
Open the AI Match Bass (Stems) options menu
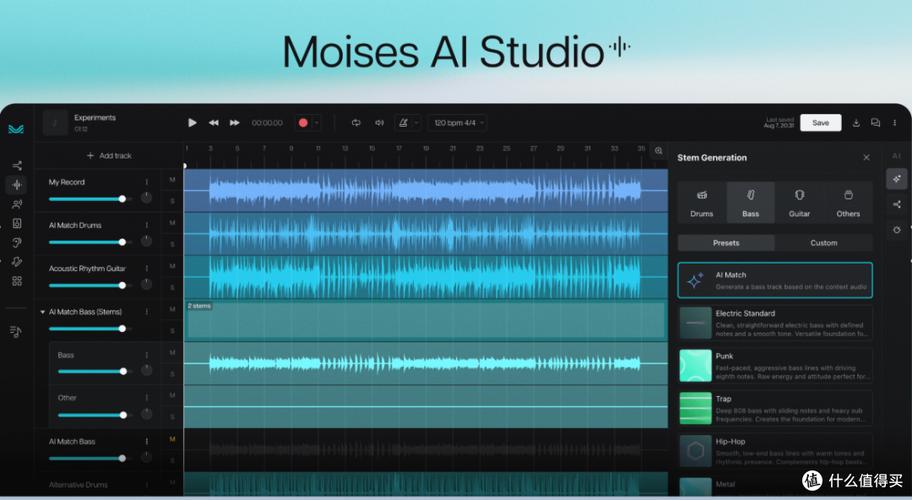147,312
